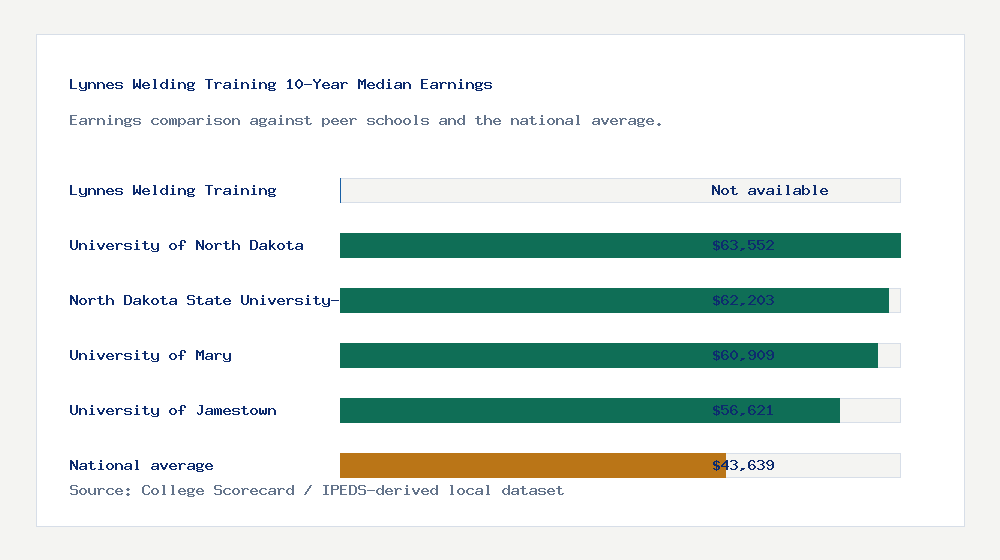
Task: Click the $60,909 bar value
Action: coord(743,355)
